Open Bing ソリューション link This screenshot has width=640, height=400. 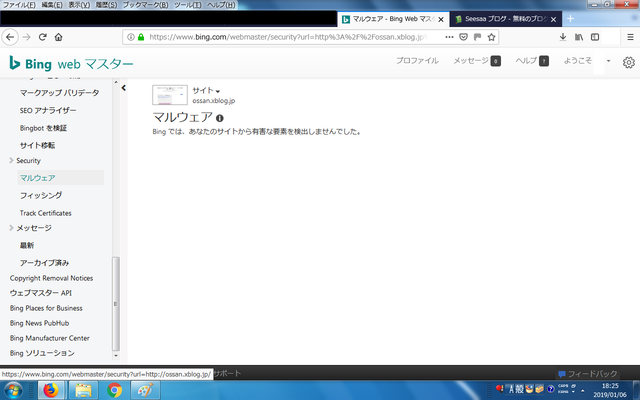pos(42,353)
